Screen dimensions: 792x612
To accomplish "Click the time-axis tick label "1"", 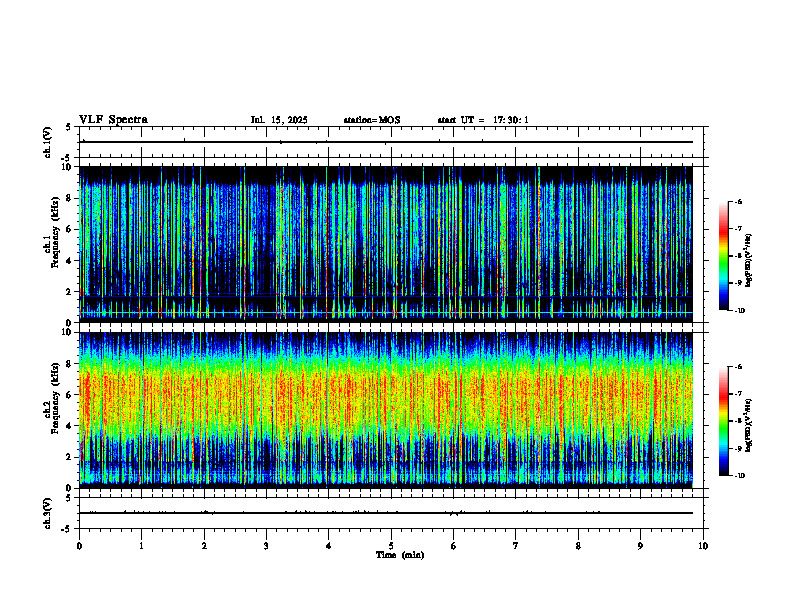I will click(141, 546).
